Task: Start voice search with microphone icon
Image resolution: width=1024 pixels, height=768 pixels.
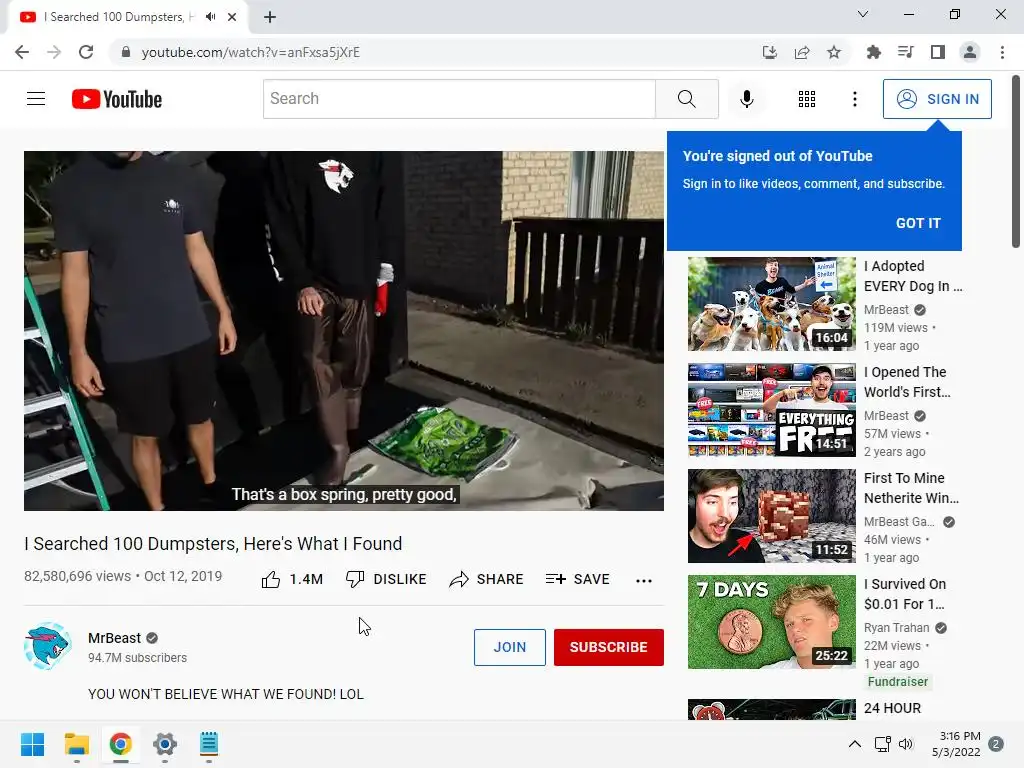Action: [x=746, y=99]
